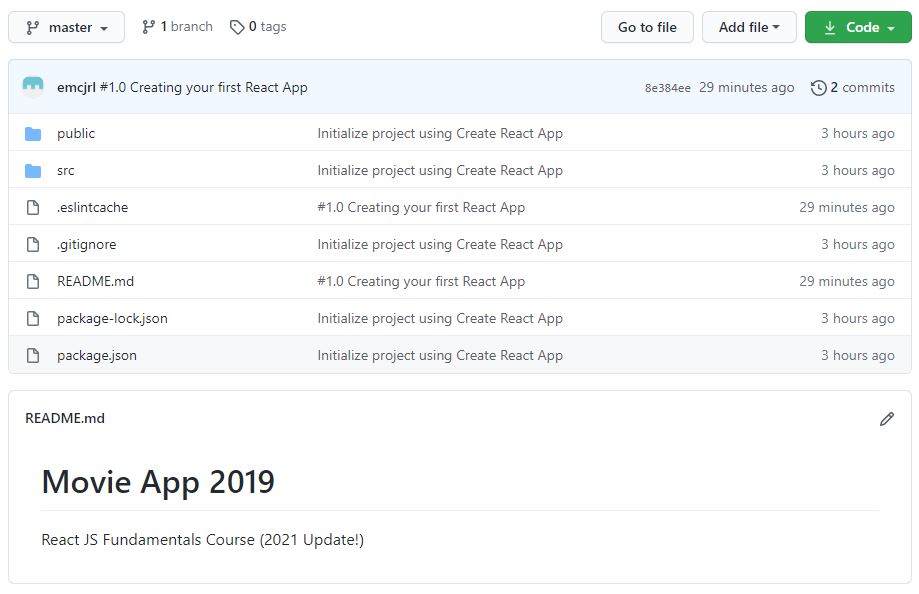
Task: Click the package.json file icon
Action: point(33,355)
